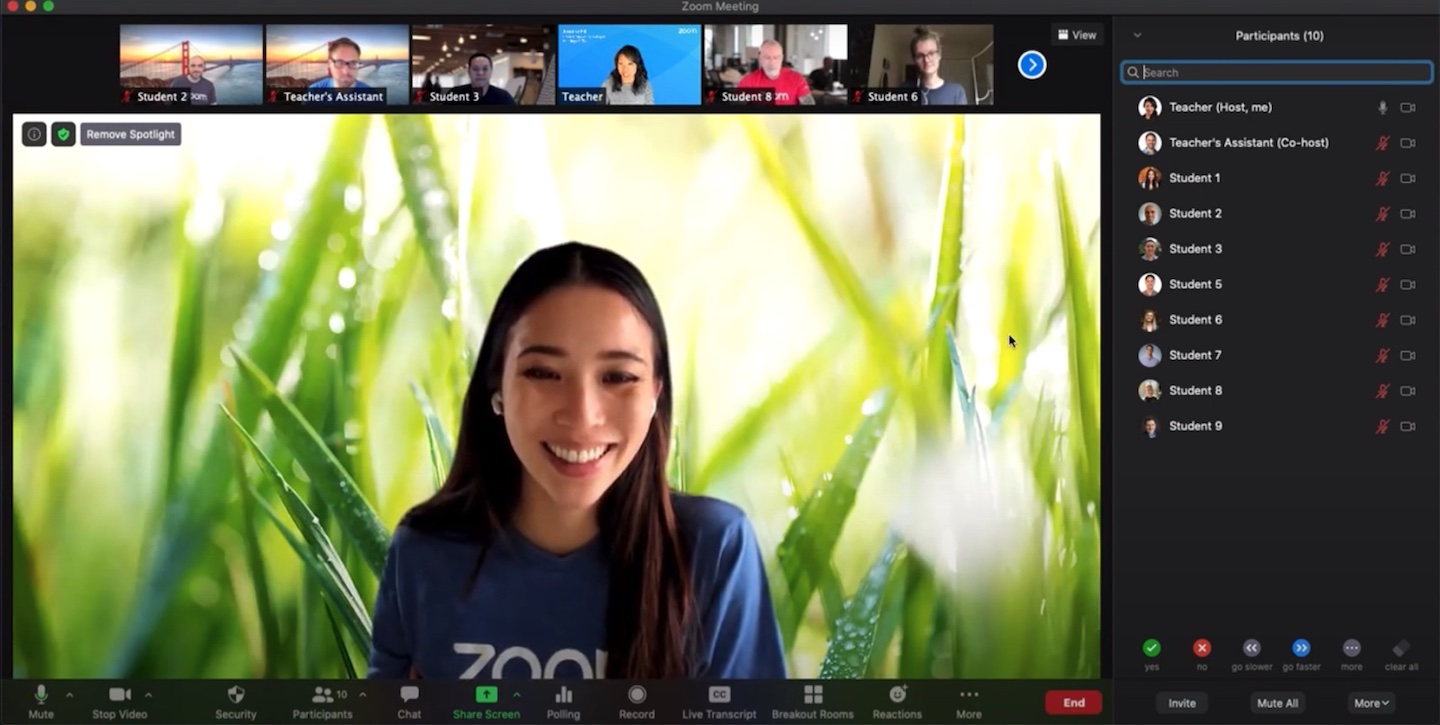This screenshot has height=725, width=1440.
Task: Start a Polling session
Action: point(563,700)
